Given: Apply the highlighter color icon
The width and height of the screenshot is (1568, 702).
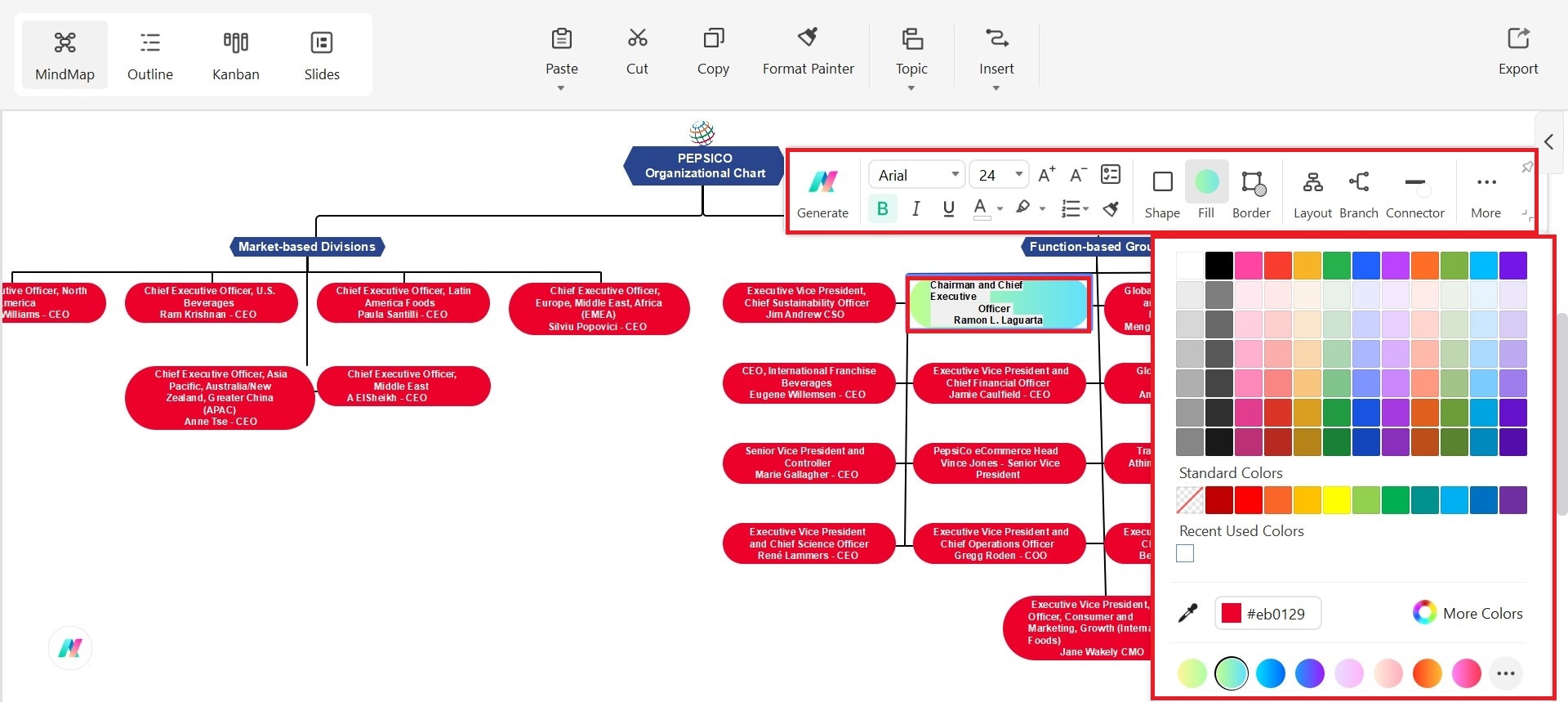Looking at the screenshot, I should [x=1022, y=208].
